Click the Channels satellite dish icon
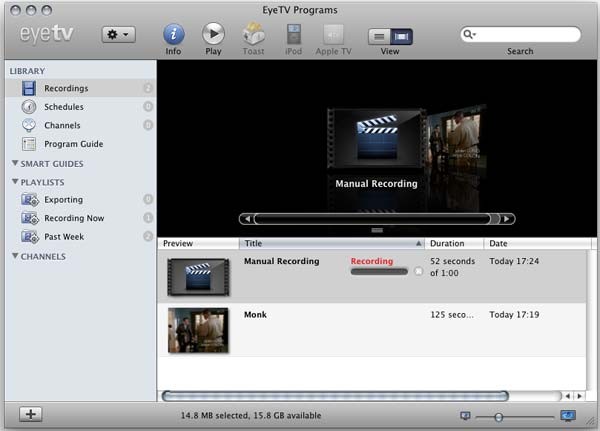 tap(29, 125)
